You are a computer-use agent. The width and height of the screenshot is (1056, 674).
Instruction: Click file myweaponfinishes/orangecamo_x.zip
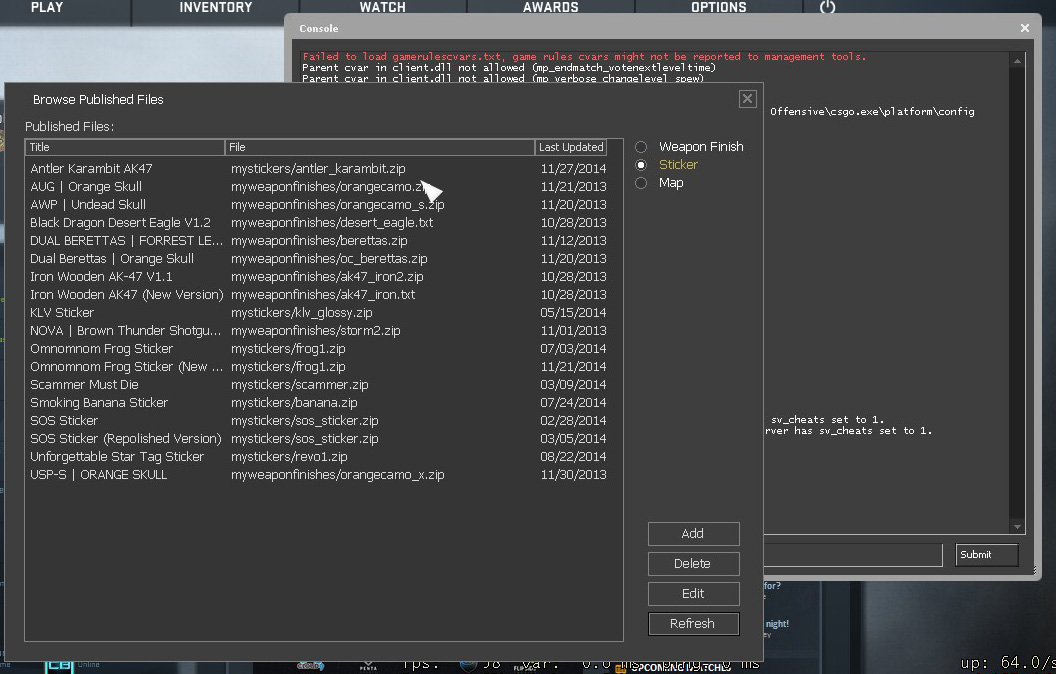tap(337, 475)
